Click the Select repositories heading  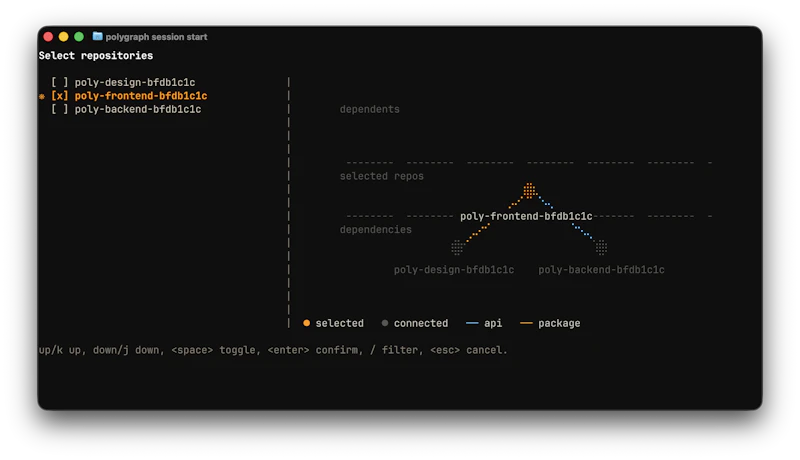96,56
